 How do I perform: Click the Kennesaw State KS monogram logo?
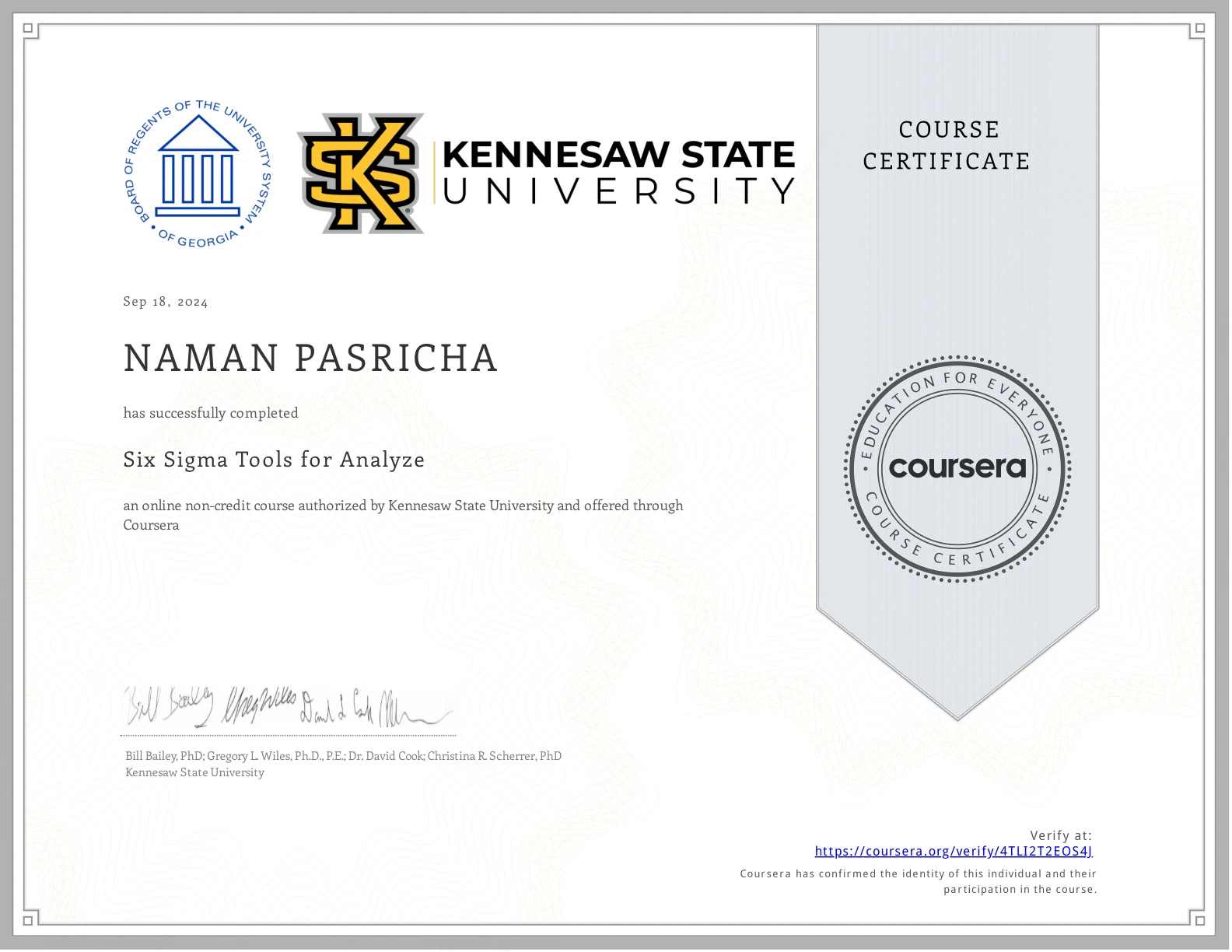[361, 173]
